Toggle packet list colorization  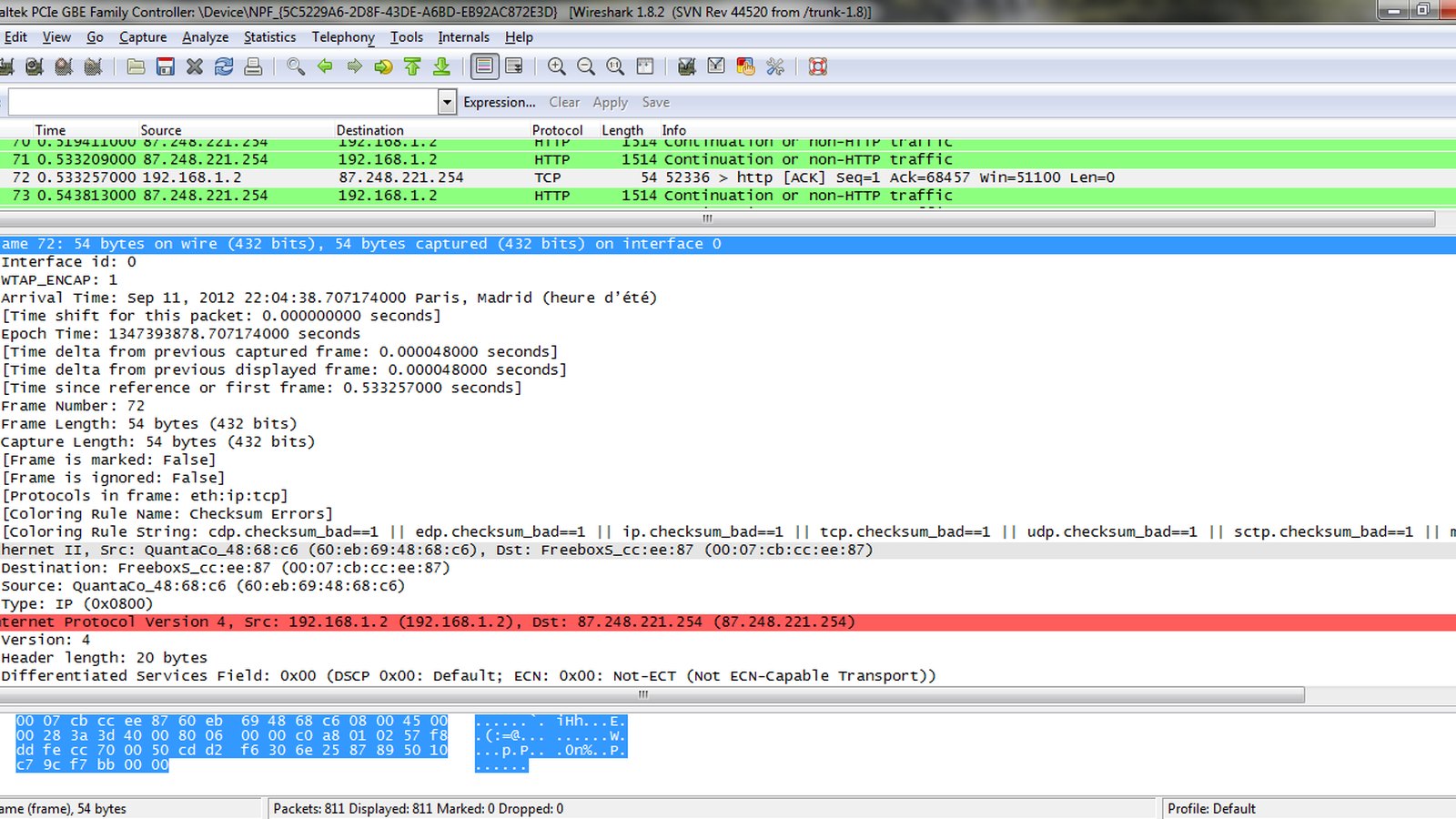tap(485, 66)
